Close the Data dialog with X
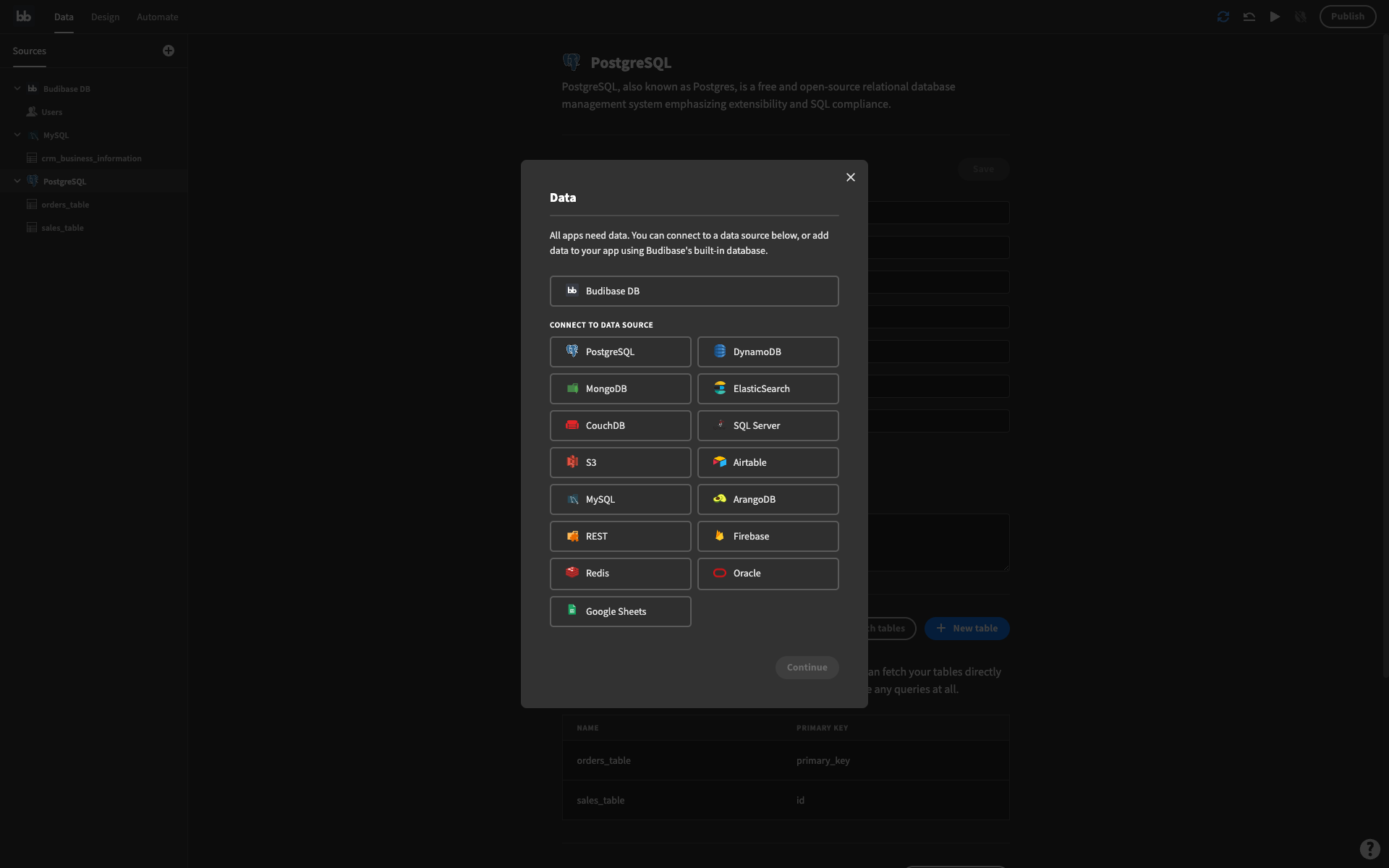Viewport: 1389px width, 868px height. [x=851, y=177]
